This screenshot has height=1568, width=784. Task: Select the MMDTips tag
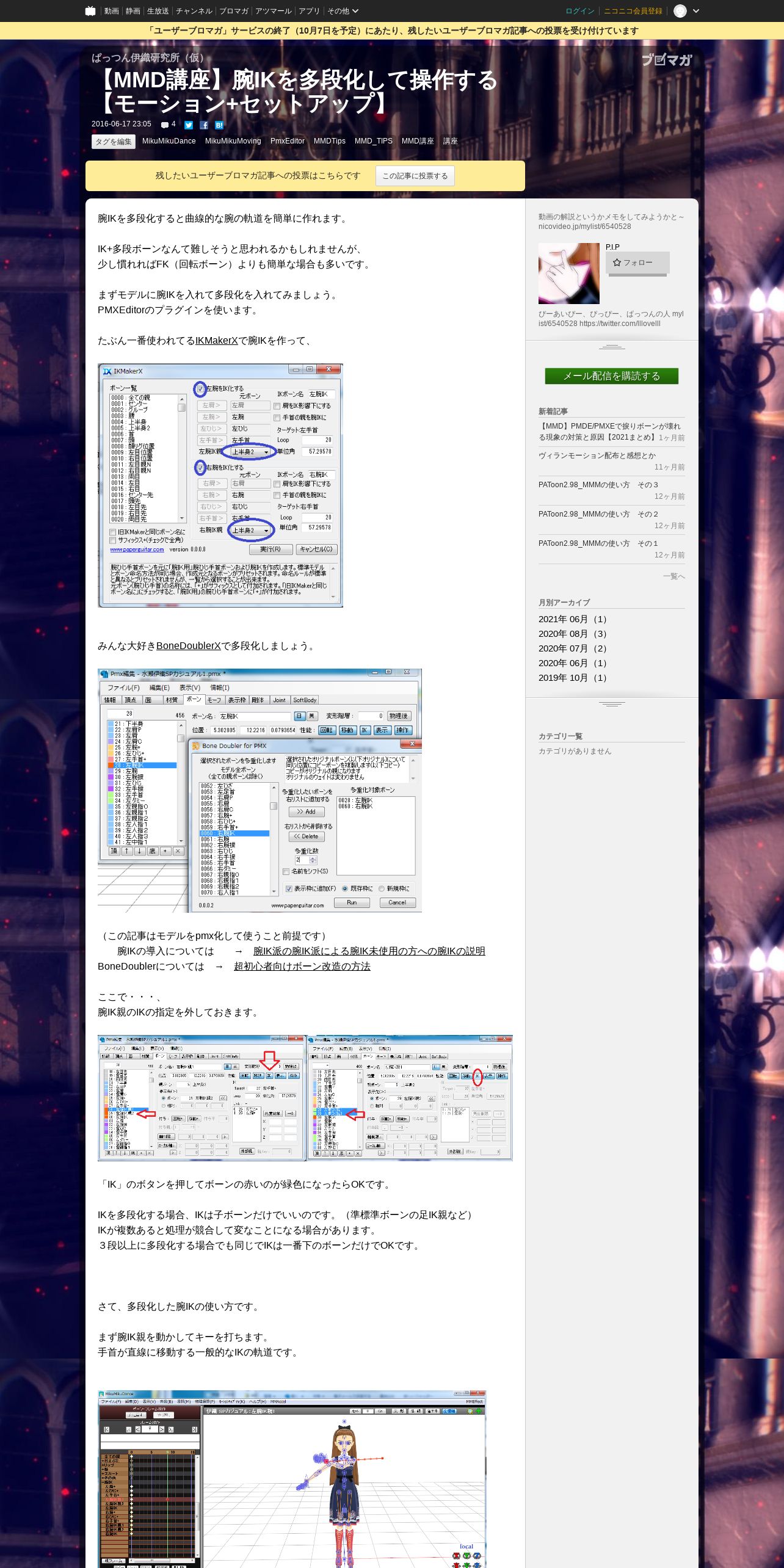[x=330, y=141]
